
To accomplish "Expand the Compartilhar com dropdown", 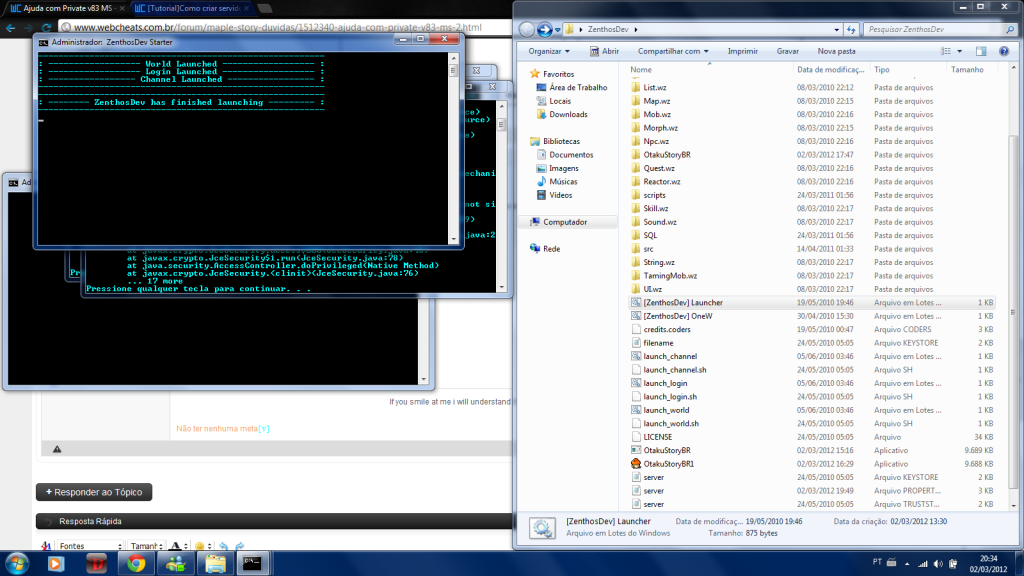I will pyautogui.click(x=673, y=50).
